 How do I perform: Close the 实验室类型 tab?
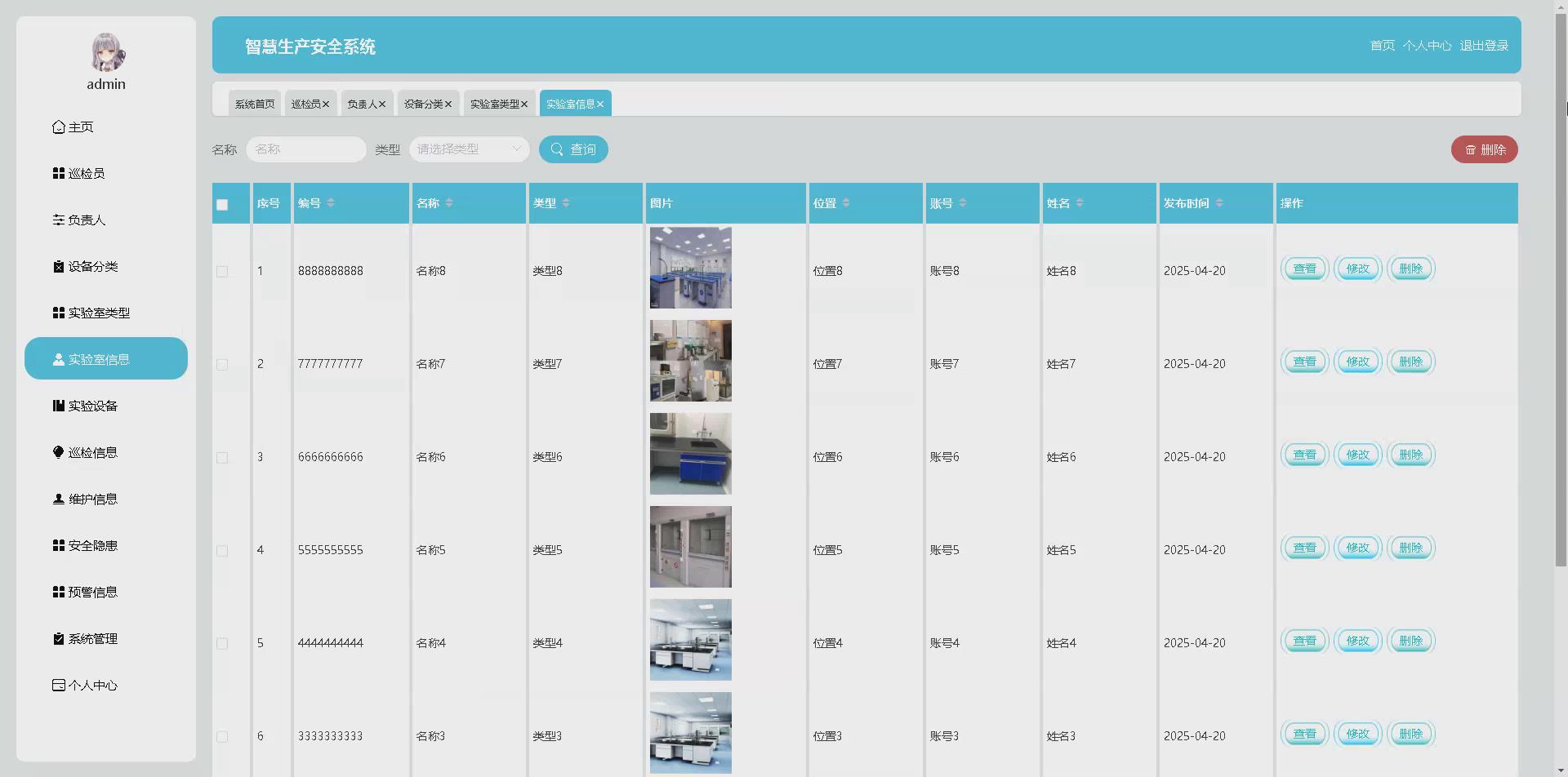(x=524, y=104)
